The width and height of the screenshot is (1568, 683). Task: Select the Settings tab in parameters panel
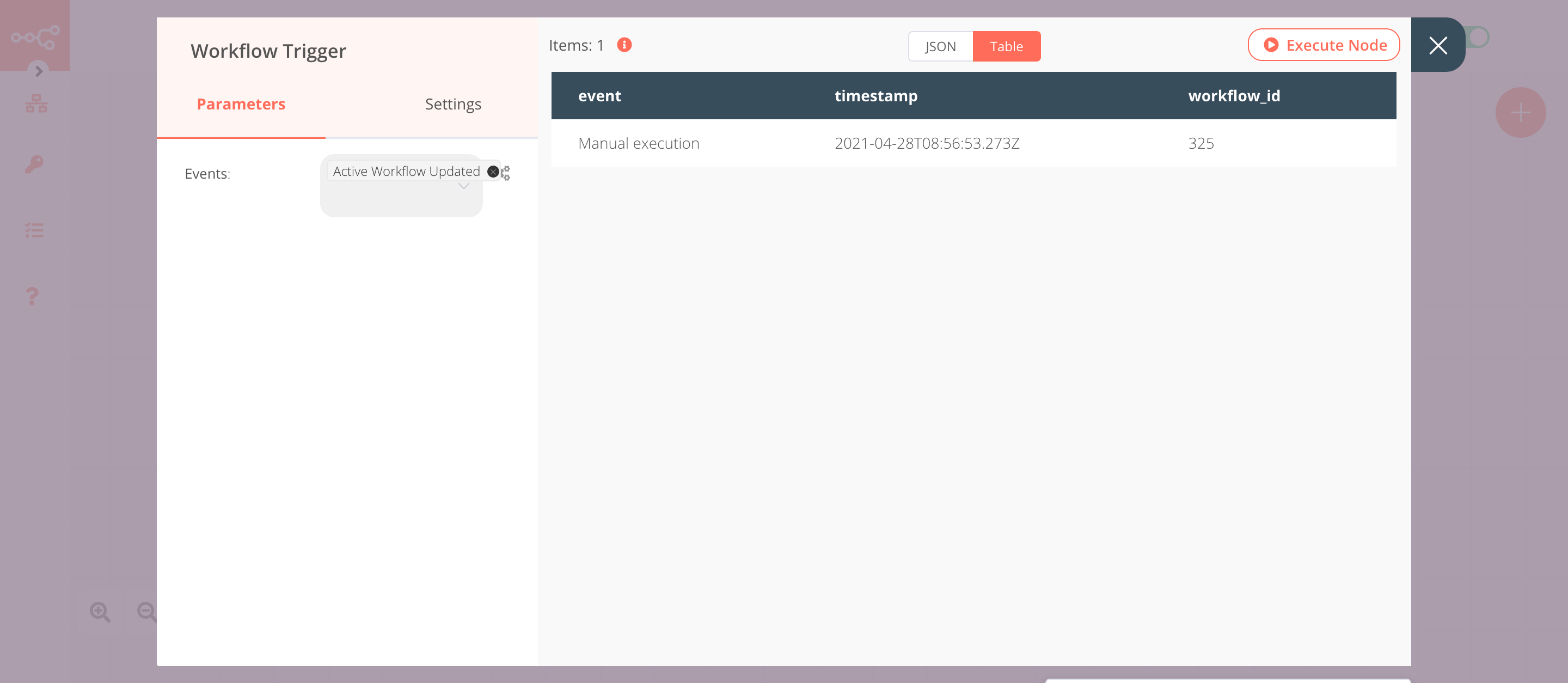tap(452, 104)
